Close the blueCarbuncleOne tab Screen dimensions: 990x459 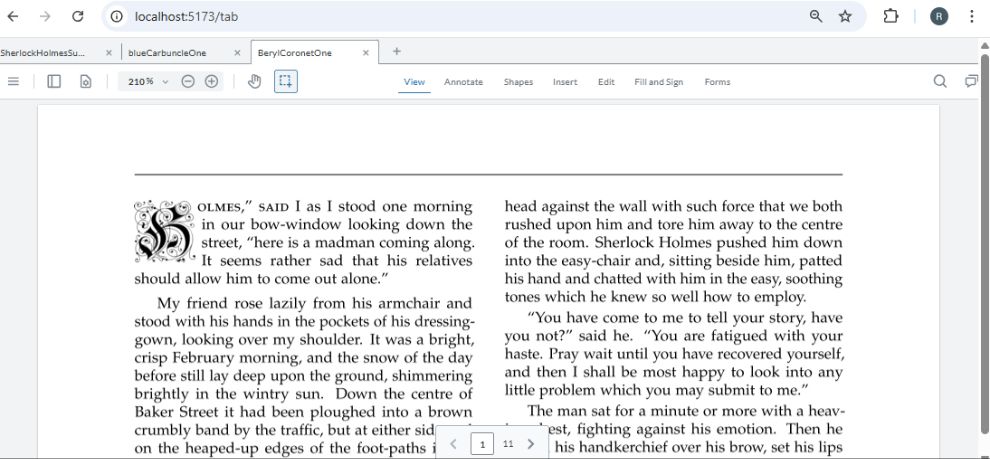[237, 53]
